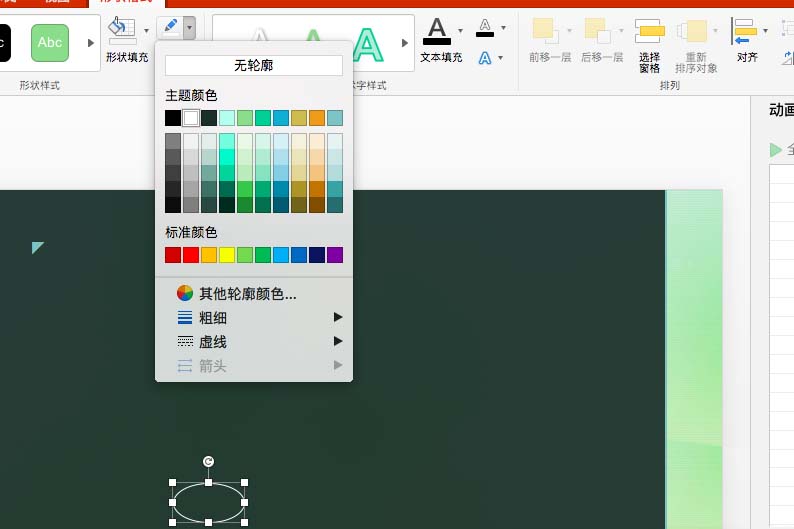Image resolution: width=794 pixels, height=529 pixels.
Task: Choose No Outline (无轮廓) option
Action: [254, 65]
